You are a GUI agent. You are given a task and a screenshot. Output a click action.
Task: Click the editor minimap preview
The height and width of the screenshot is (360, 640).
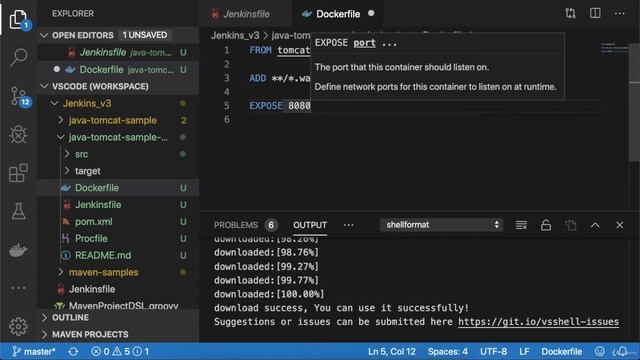[x=614, y=48]
